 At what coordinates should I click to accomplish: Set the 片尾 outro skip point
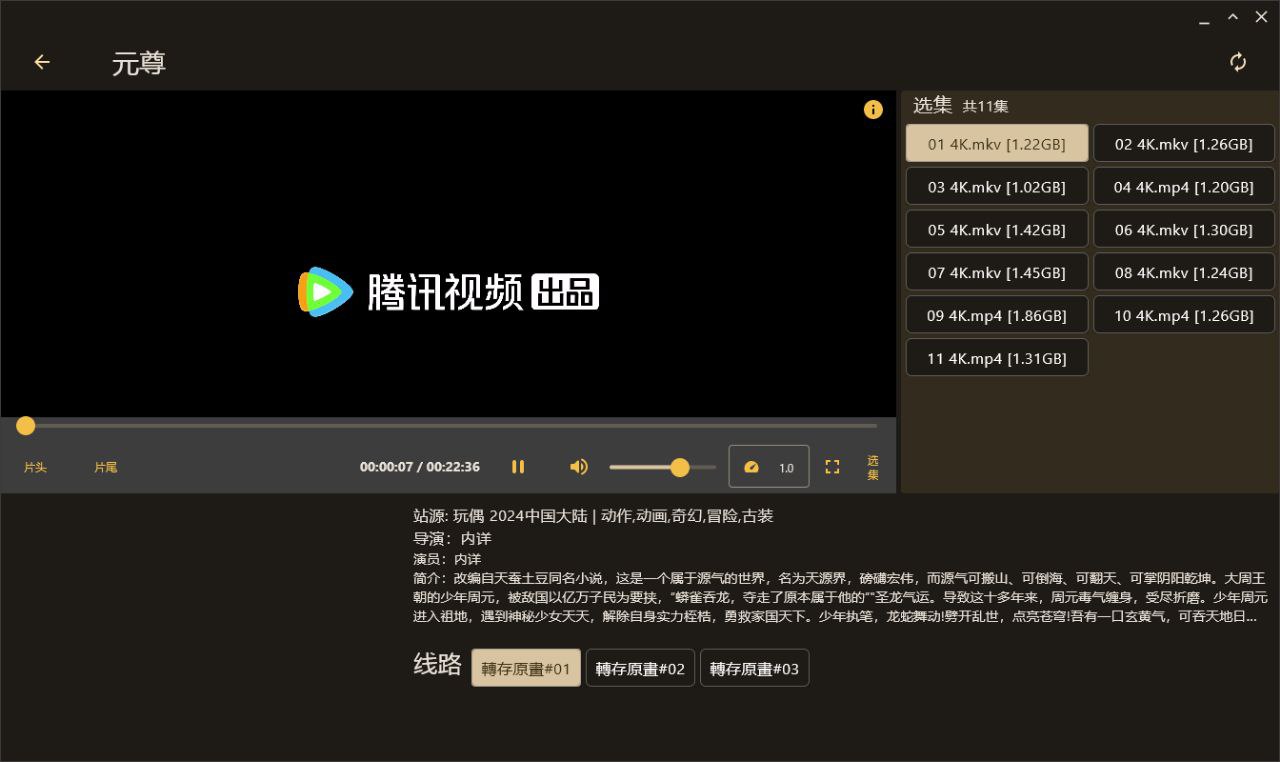click(x=105, y=467)
